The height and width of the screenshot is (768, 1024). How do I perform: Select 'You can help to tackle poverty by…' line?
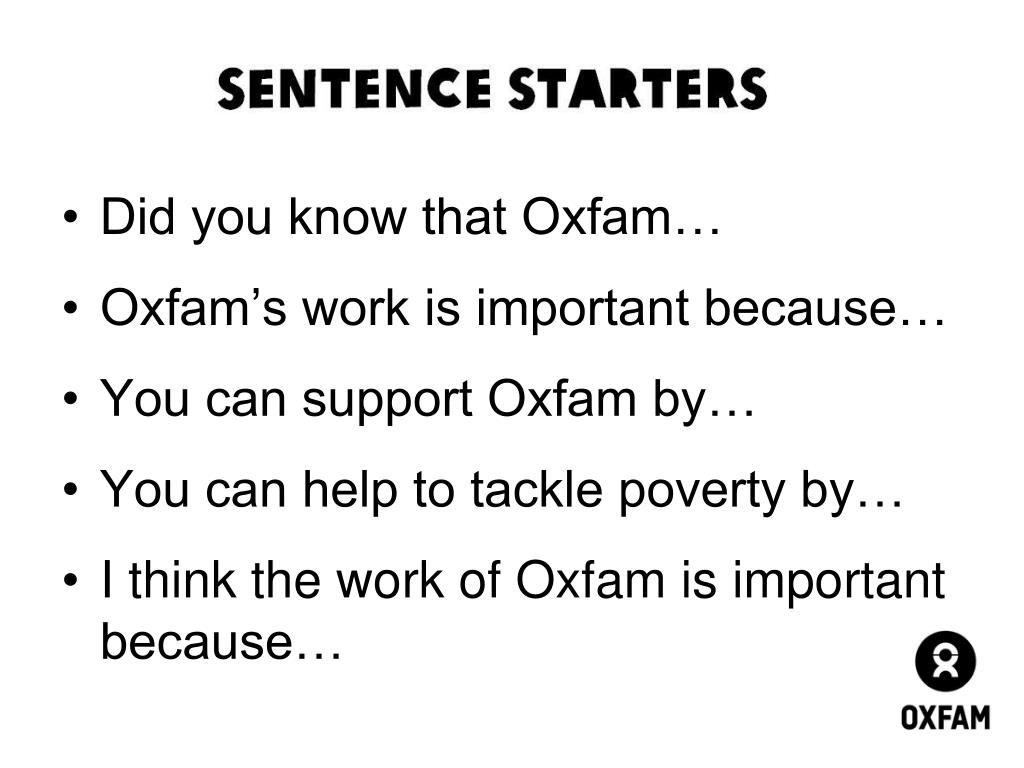click(x=502, y=488)
